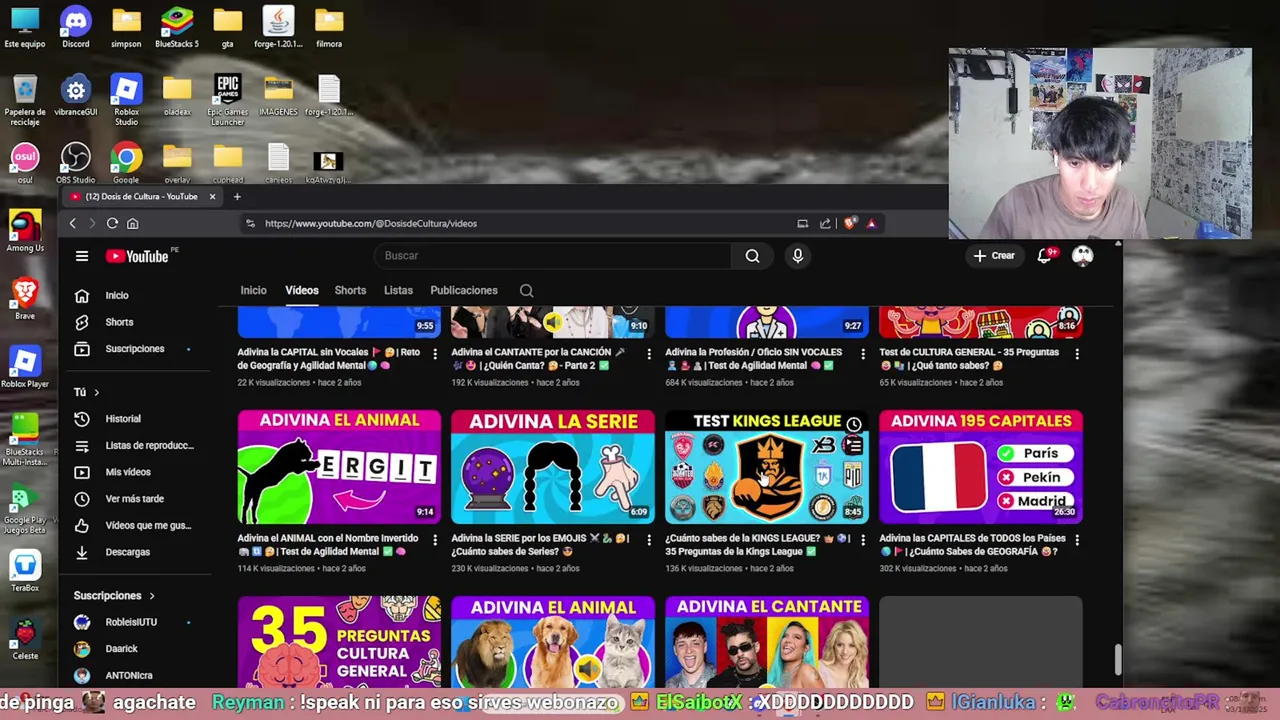Screen dimensions: 1280x720
Task: Open Adivina 195 Capitales thumbnail
Action: [x=981, y=467]
